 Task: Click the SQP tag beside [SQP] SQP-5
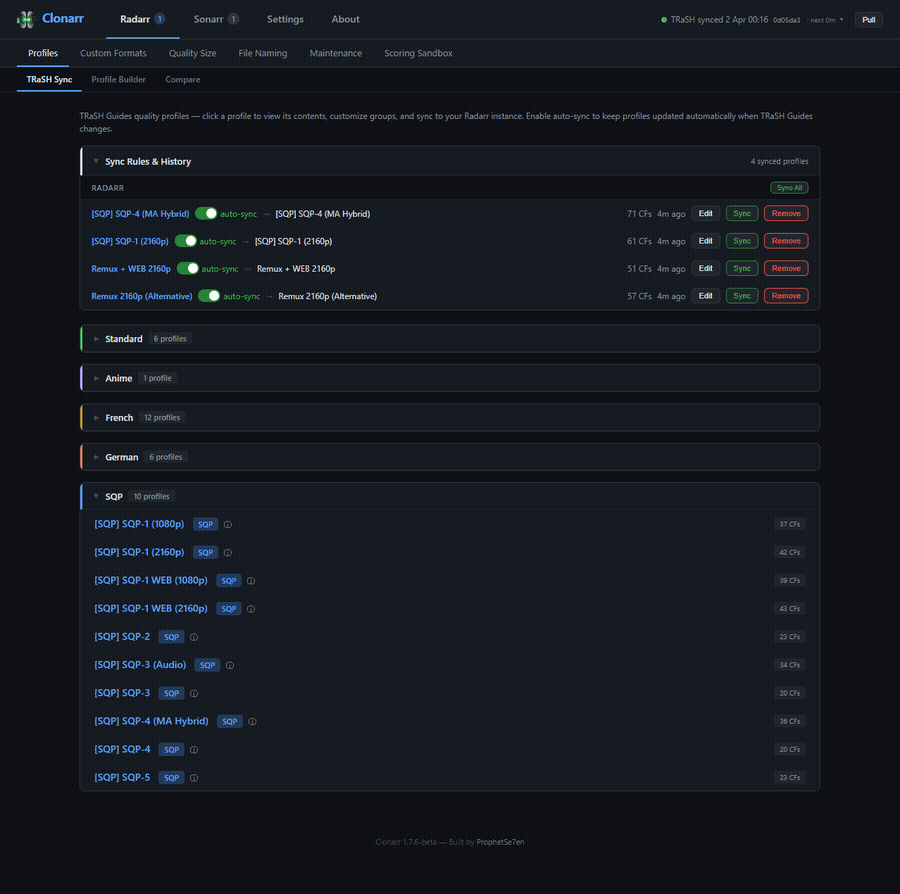pos(171,778)
